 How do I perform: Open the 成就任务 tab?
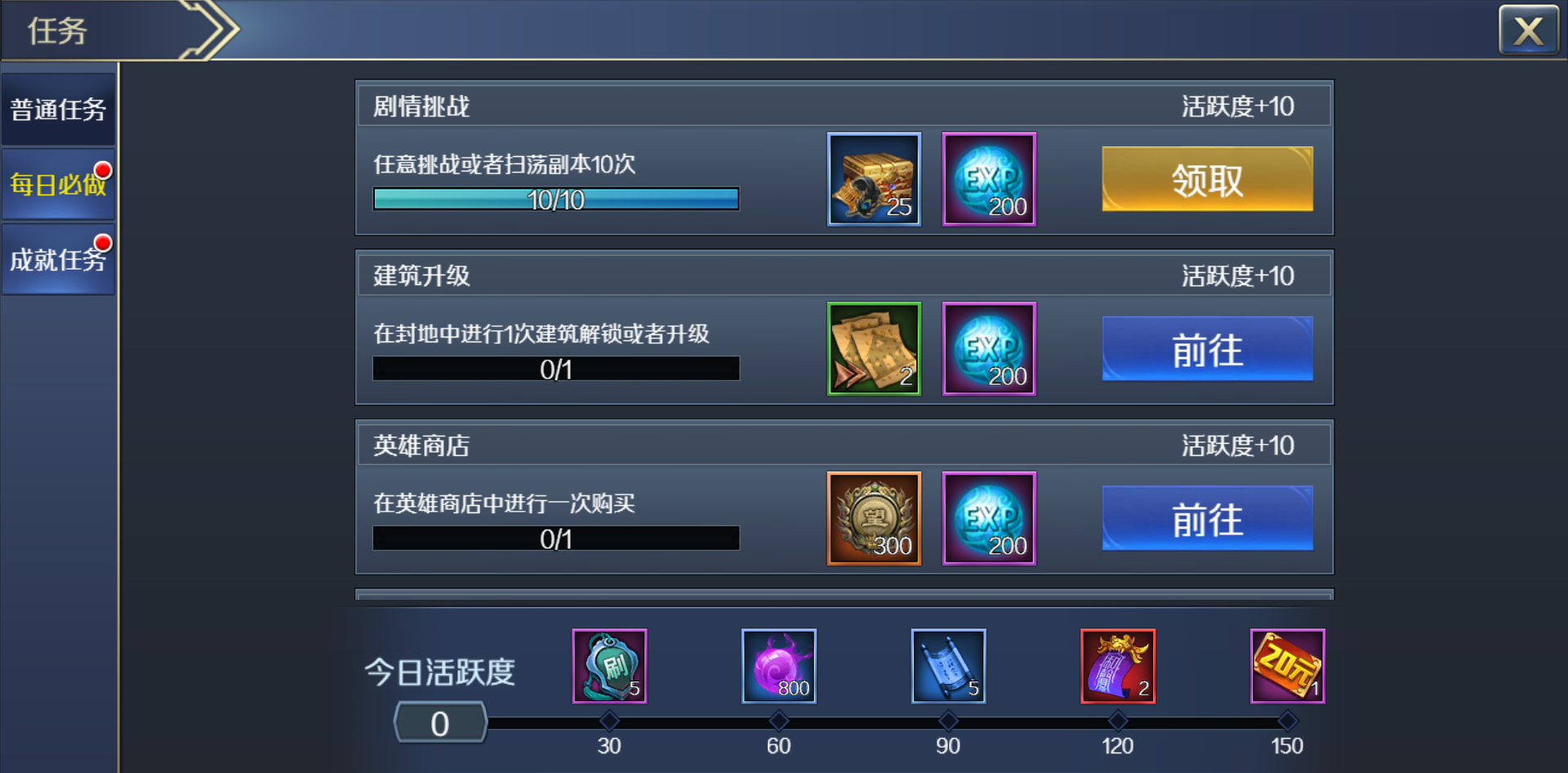point(58,259)
